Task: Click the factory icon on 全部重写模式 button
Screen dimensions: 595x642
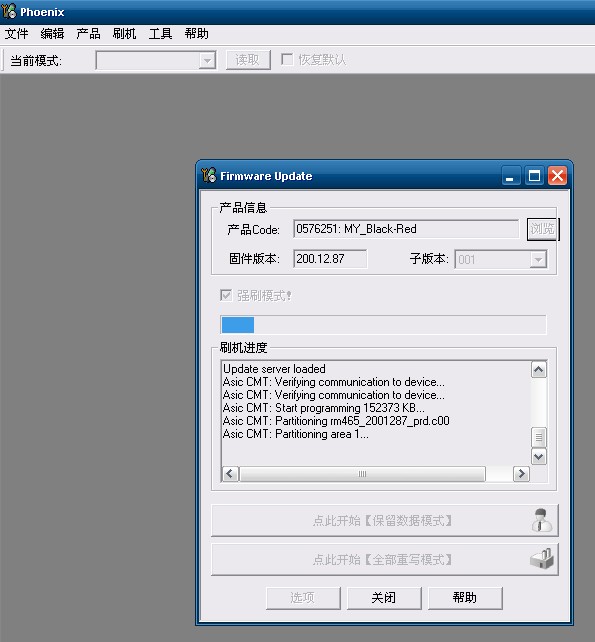Action: click(x=541, y=559)
